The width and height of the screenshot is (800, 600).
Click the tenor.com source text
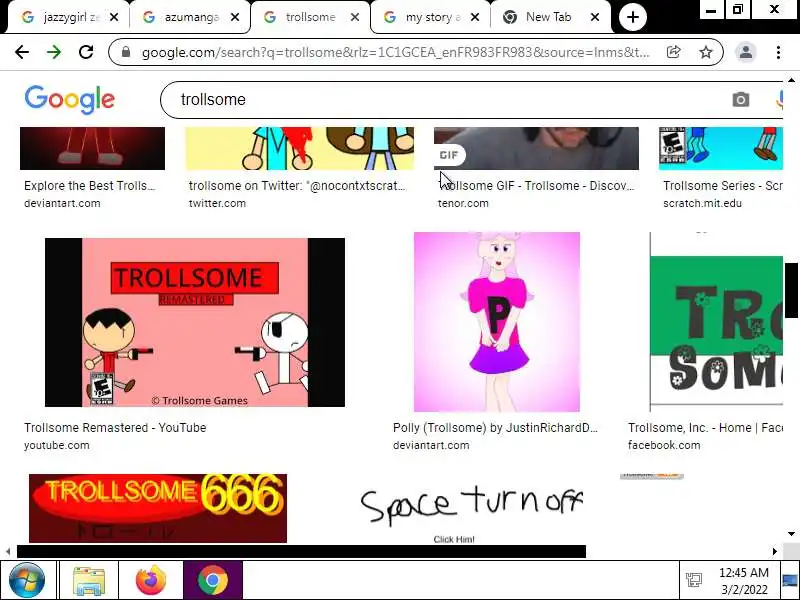[463, 203]
